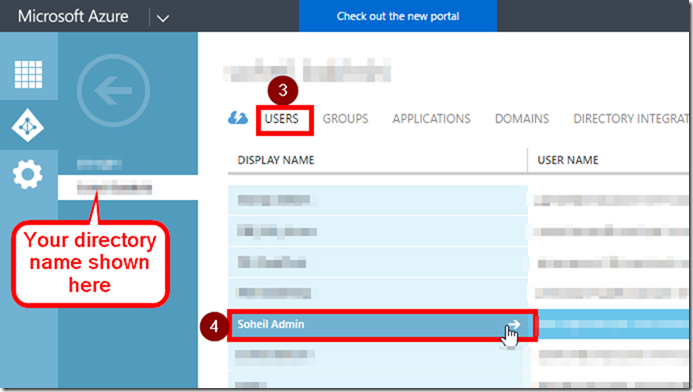Open the all items grid icon
Screen dimensions: 693x392
tap(28, 74)
